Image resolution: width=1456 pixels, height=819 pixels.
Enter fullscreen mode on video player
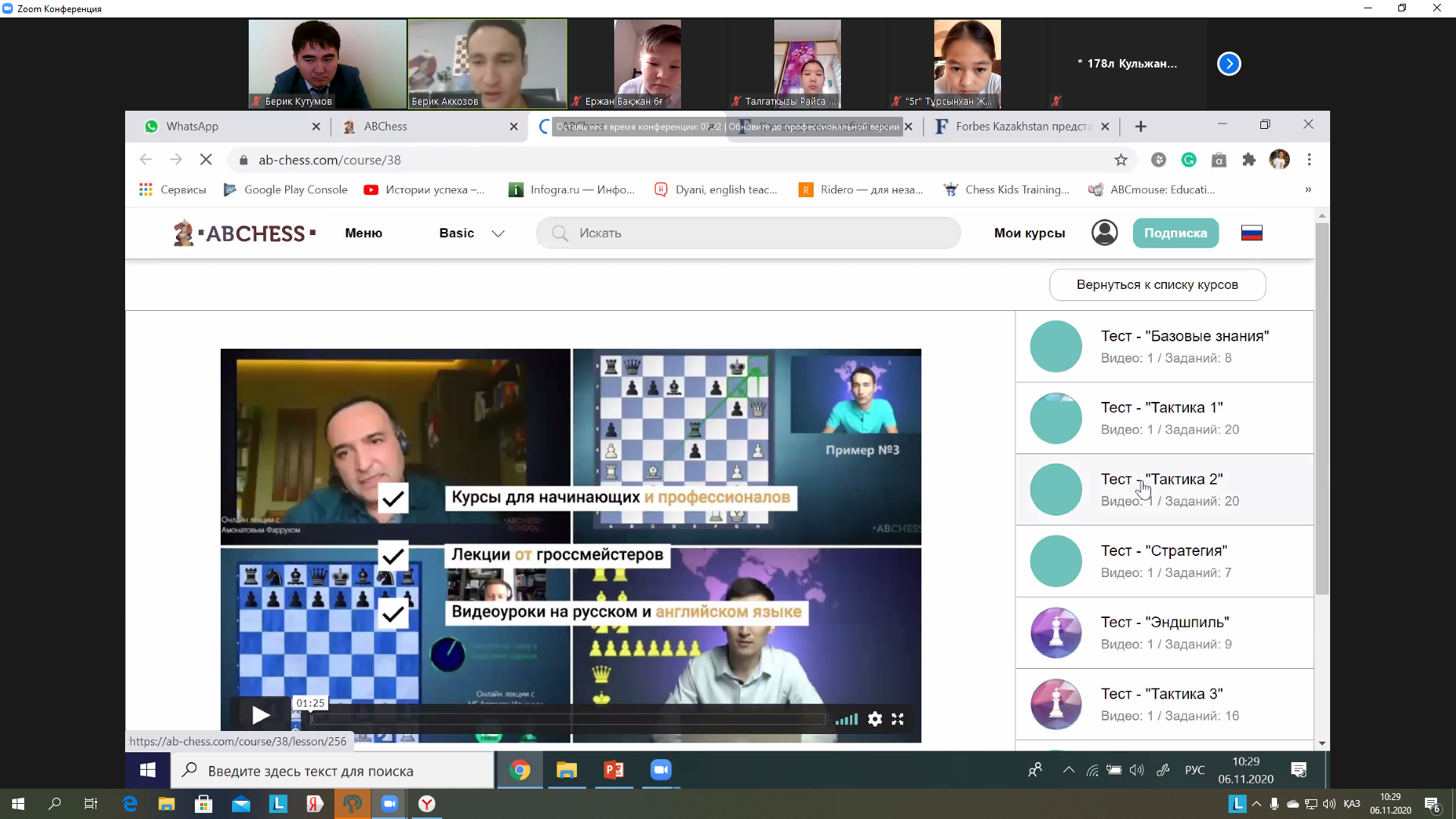pos(898,719)
